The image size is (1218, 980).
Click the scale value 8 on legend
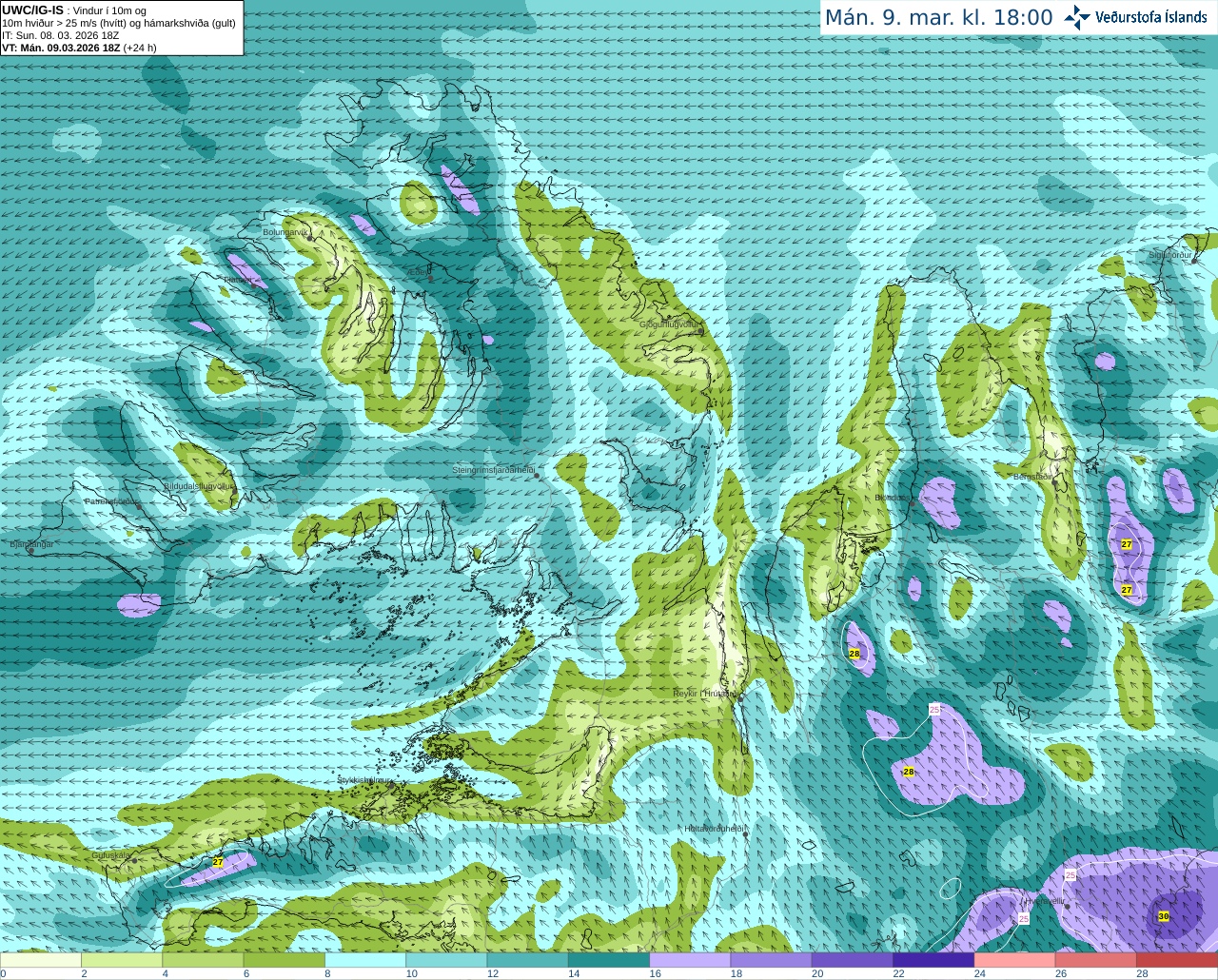[x=327, y=973]
